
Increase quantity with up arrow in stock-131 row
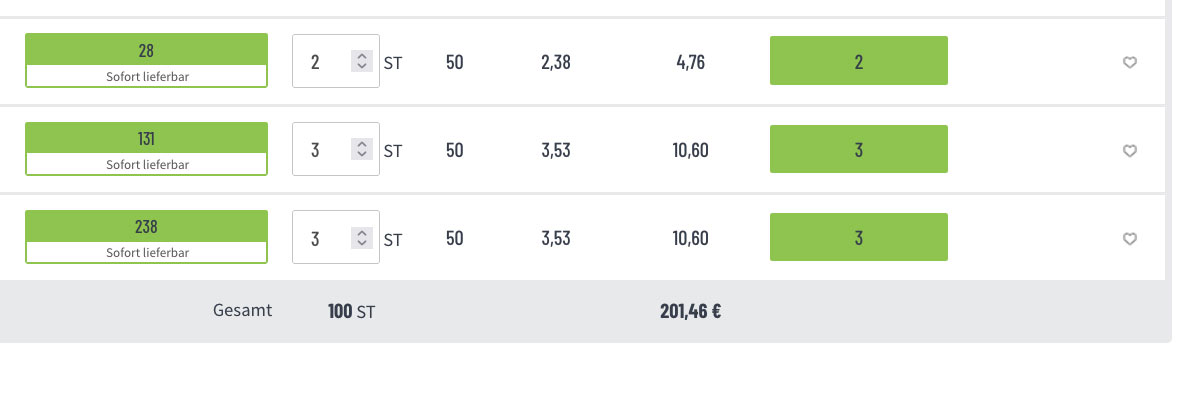click(362, 145)
